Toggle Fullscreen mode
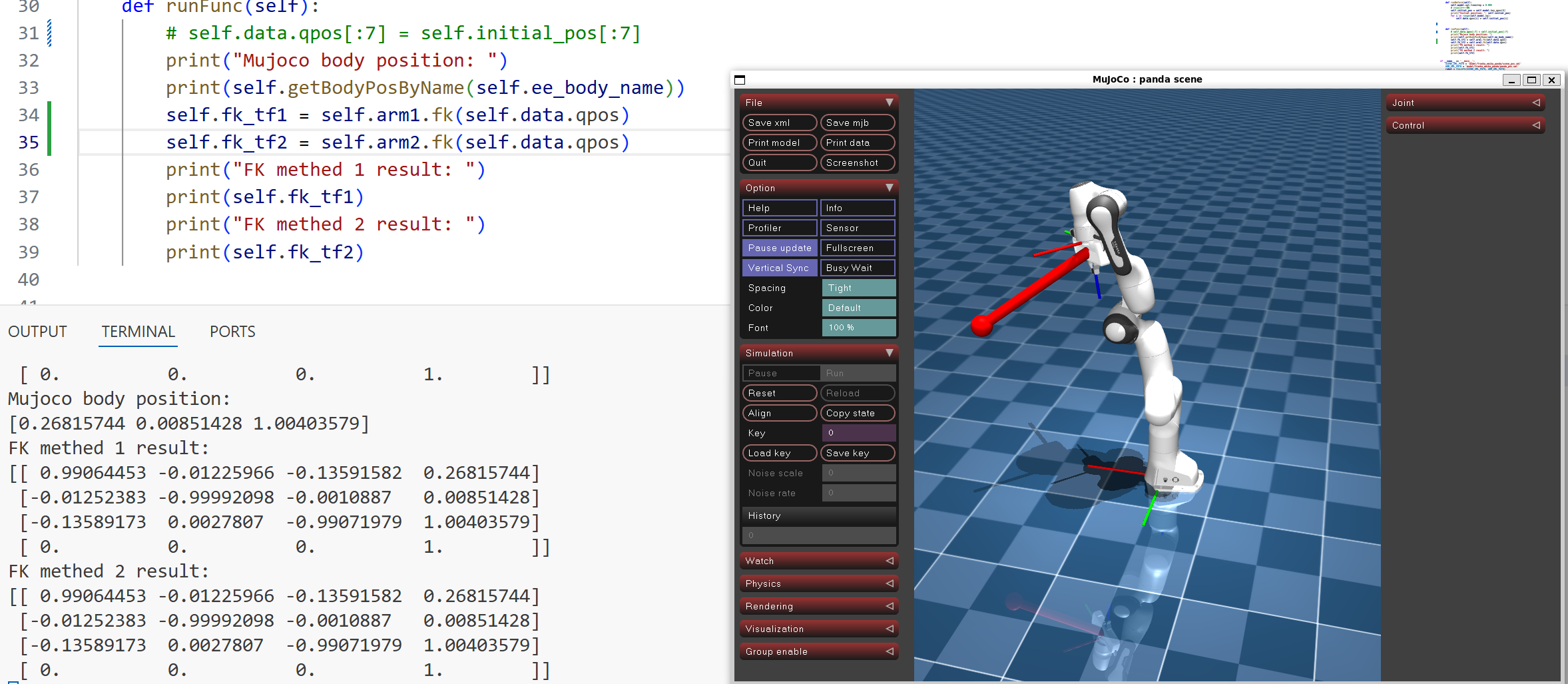 [858, 248]
